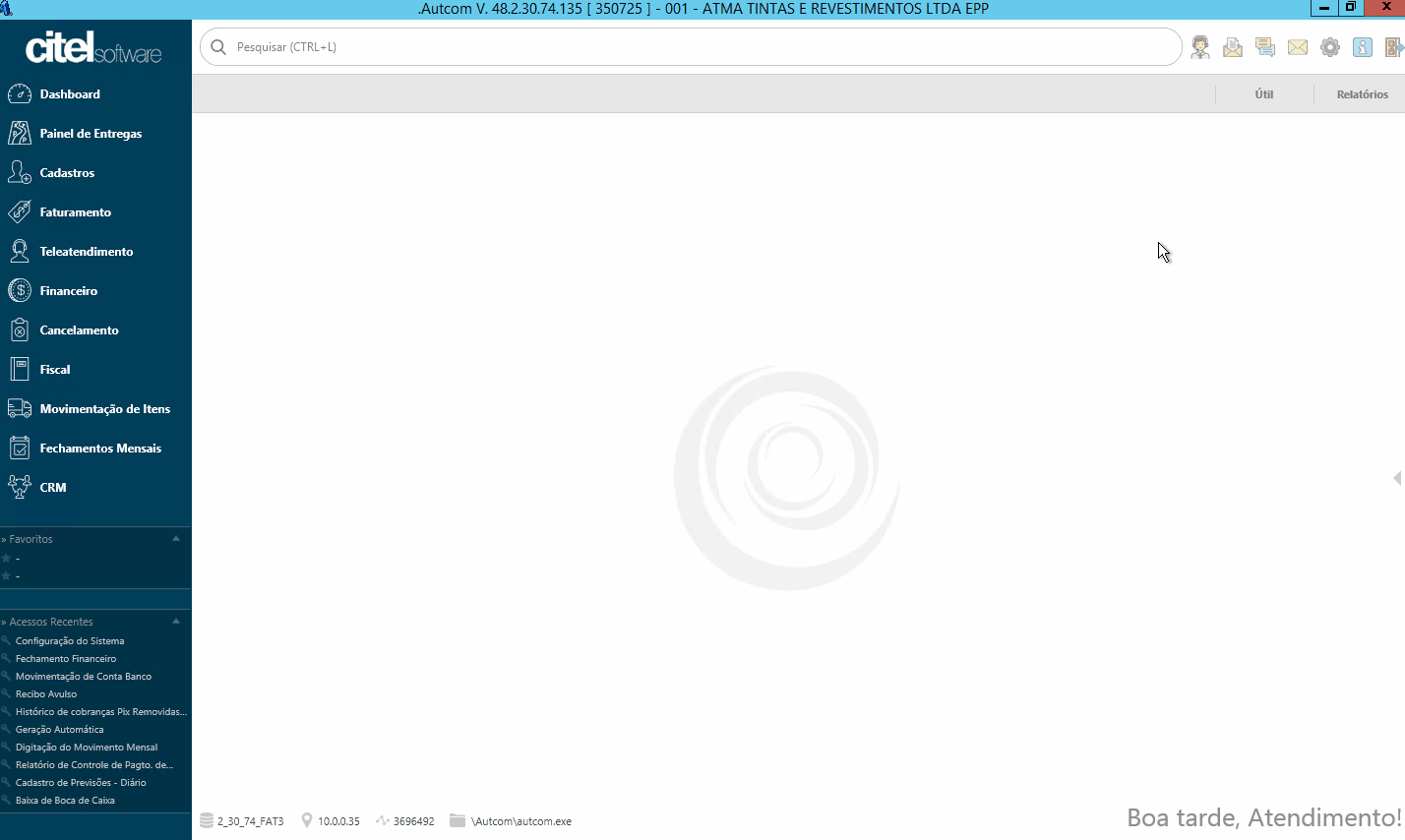1405x840 pixels.
Task: Select the Financeiro menu label
Action: click(69, 291)
